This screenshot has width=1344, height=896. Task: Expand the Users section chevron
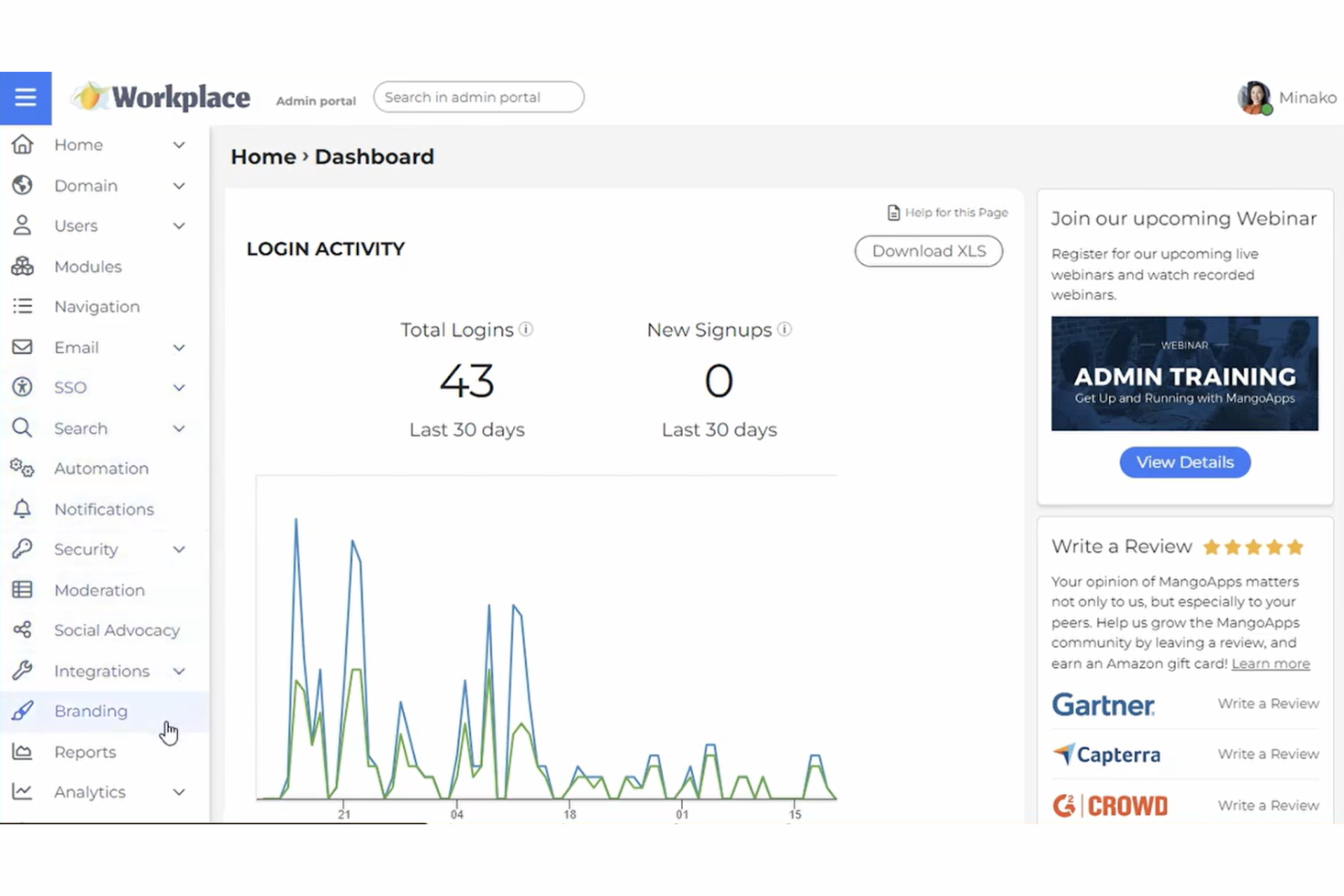click(x=179, y=226)
